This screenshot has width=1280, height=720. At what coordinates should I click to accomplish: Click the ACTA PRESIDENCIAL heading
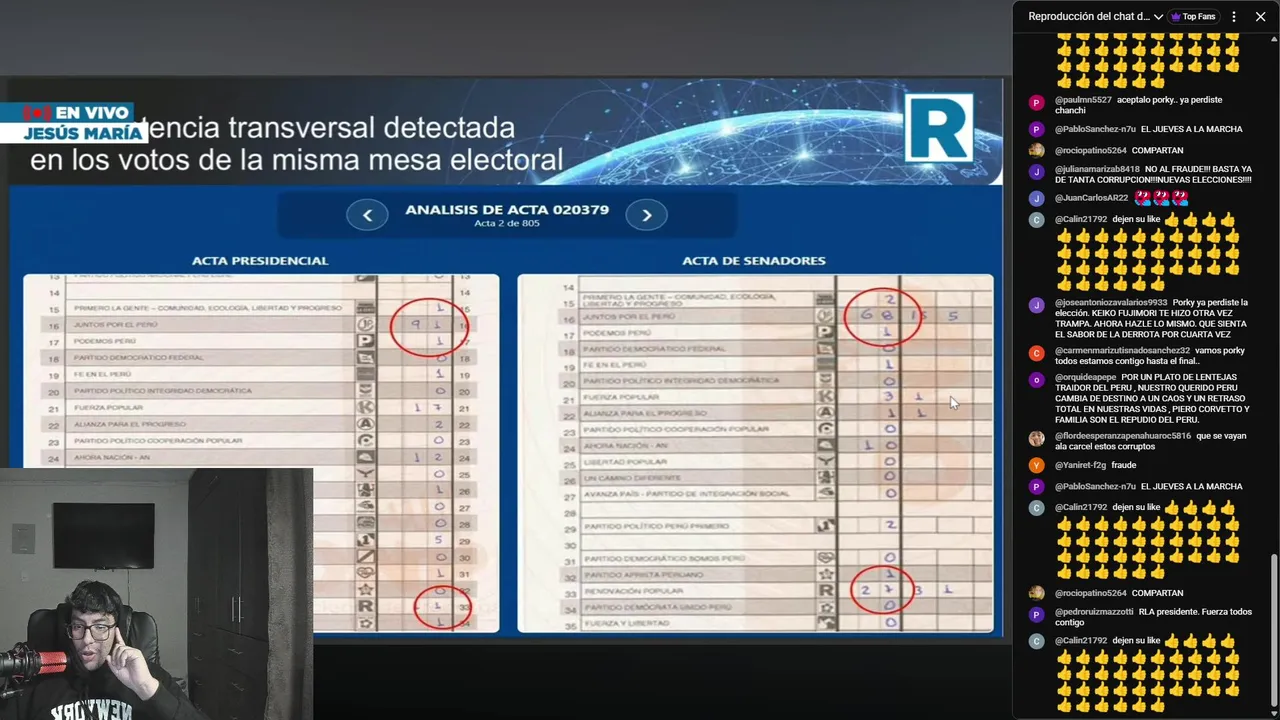(260, 260)
